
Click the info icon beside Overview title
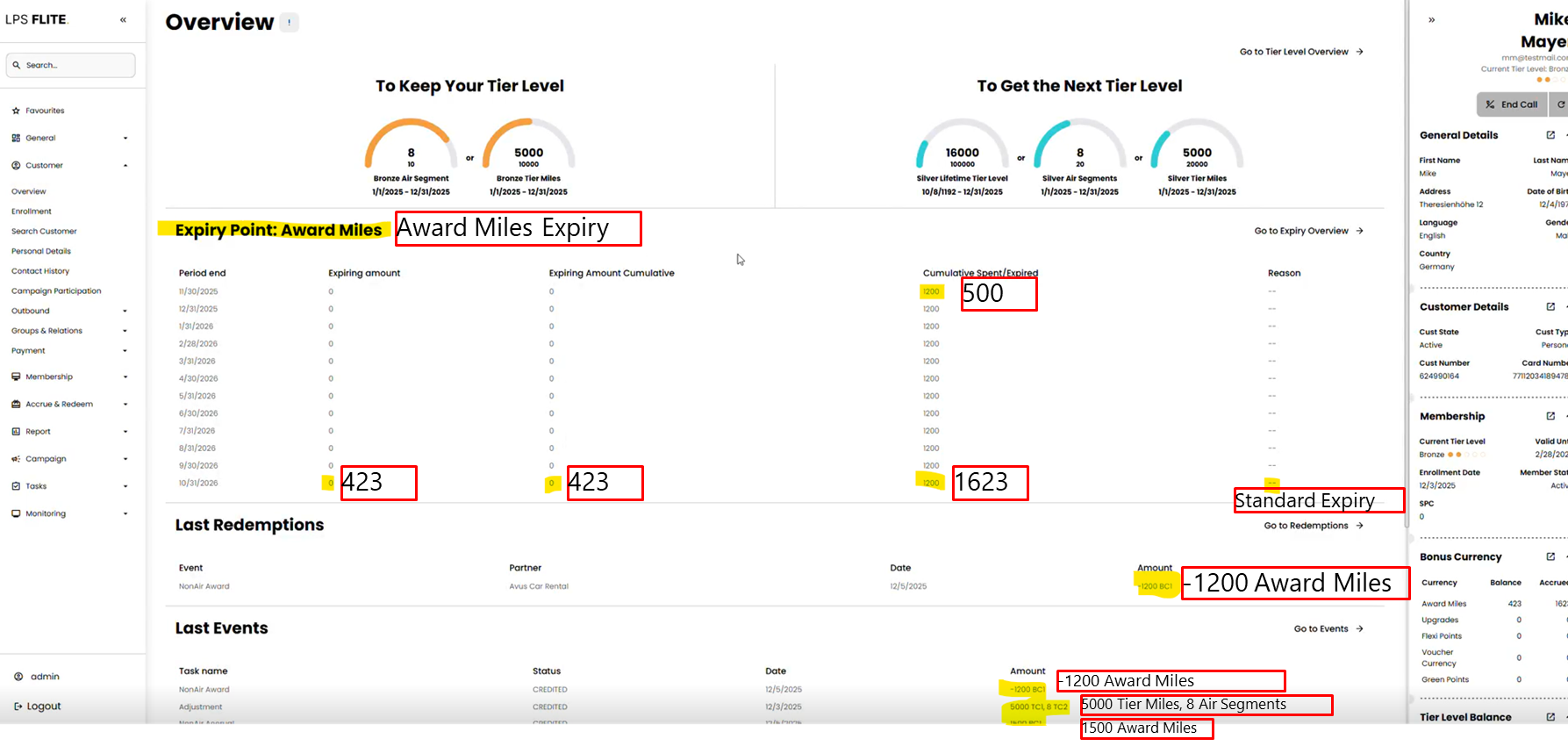tap(290, 23)
